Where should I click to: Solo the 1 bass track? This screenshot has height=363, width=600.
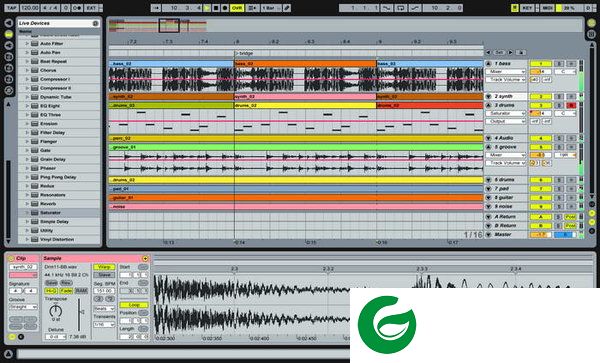(559, 63)
